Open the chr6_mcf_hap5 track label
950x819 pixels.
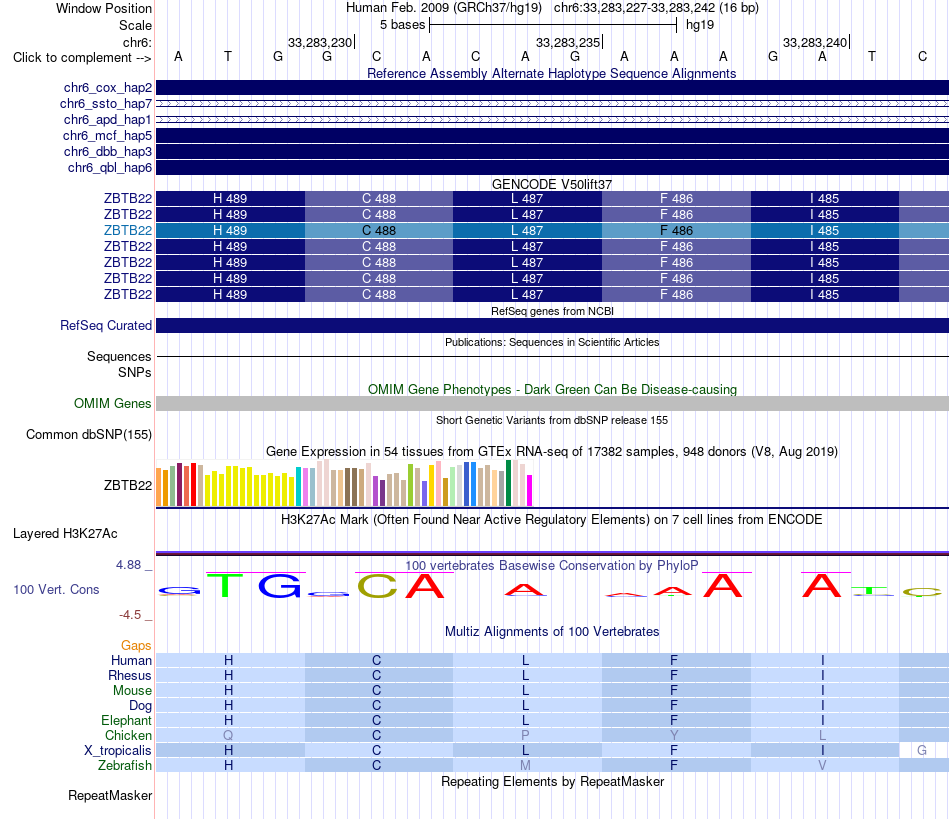[x=107, y=136]
